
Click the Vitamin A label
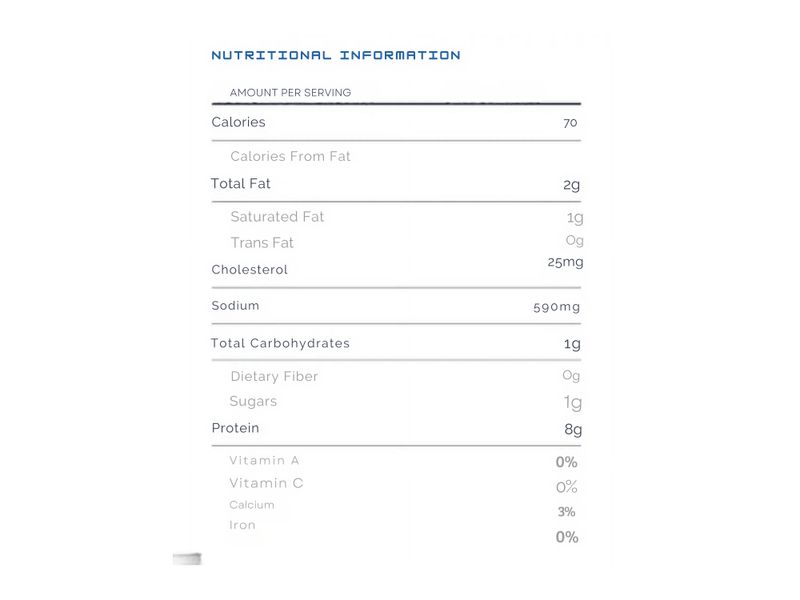(x=264, y=460)
